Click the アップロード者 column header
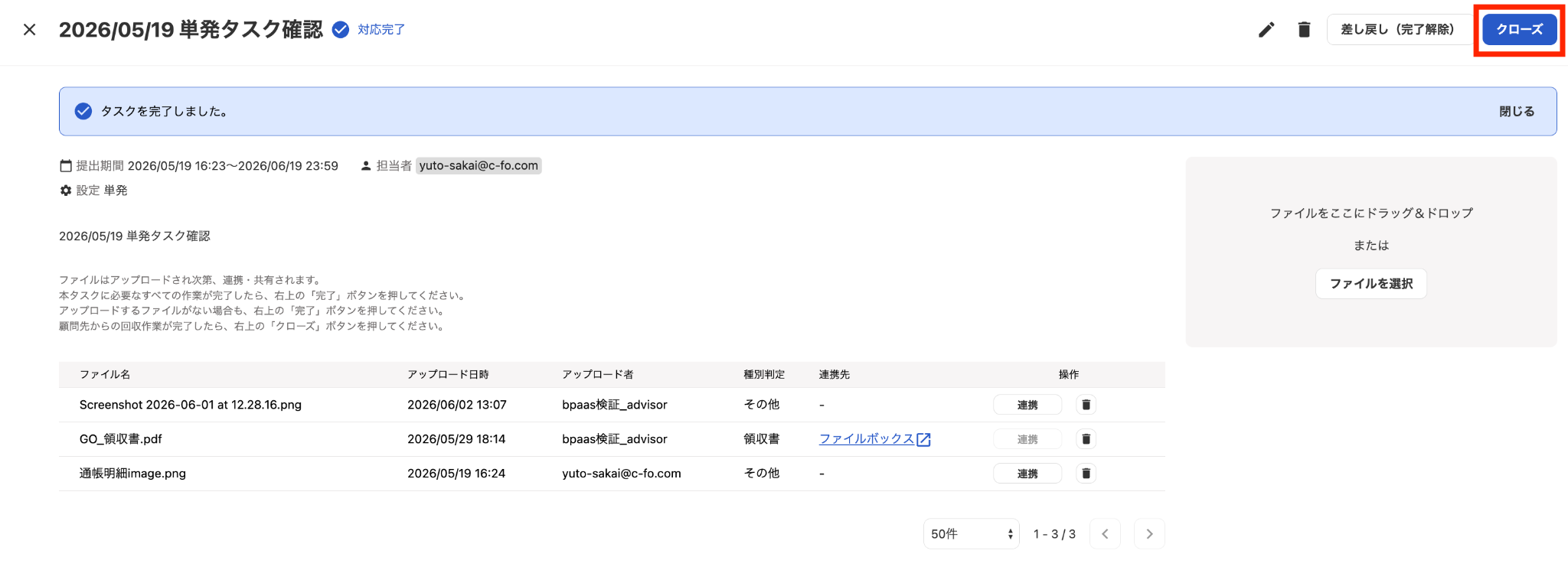The width and height of the screenshot is (1568, 570). click(x=598, y=375)
